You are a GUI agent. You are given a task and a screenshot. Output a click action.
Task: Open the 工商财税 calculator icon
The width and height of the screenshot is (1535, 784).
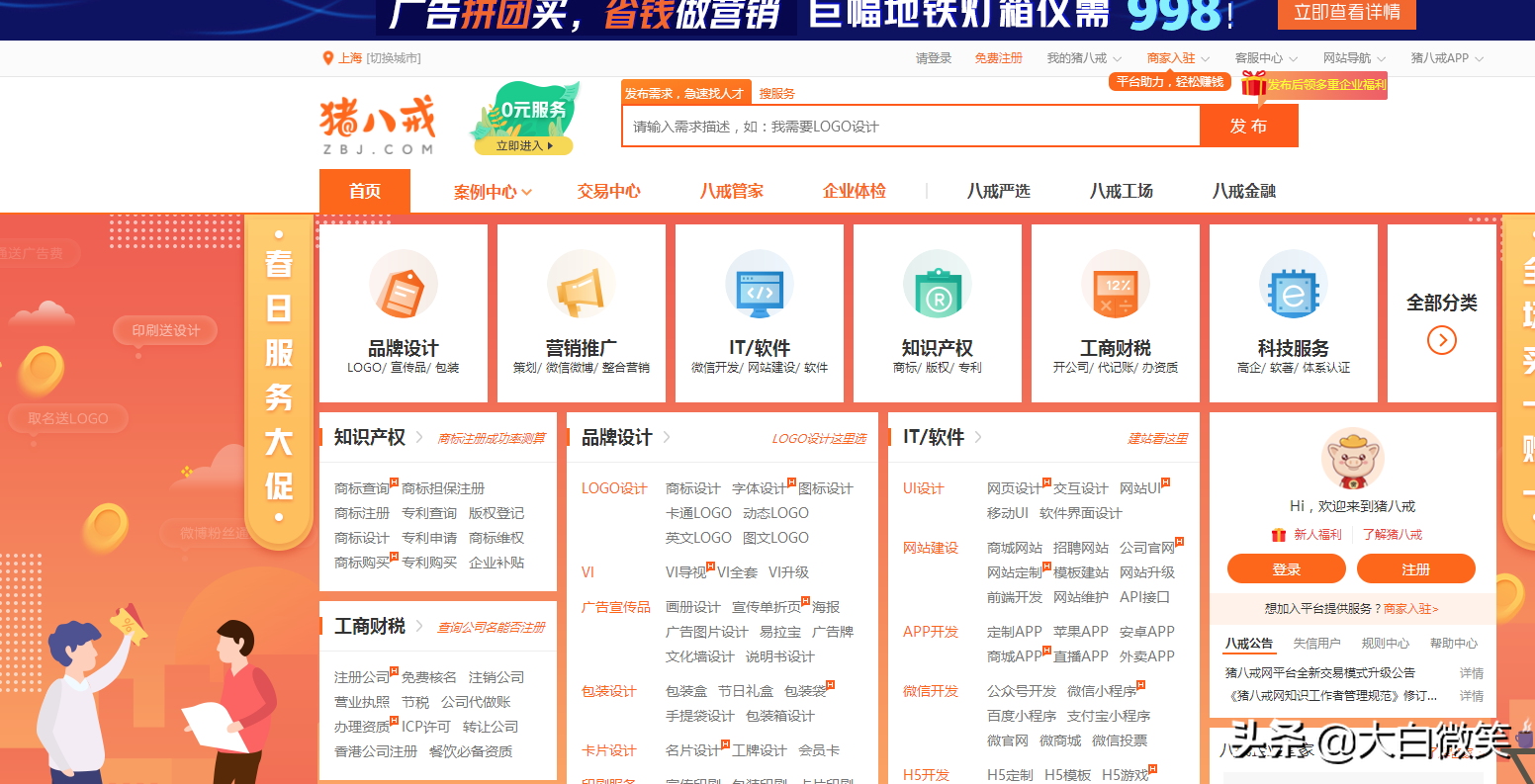pyautogui.click(x=1116, y=284)
